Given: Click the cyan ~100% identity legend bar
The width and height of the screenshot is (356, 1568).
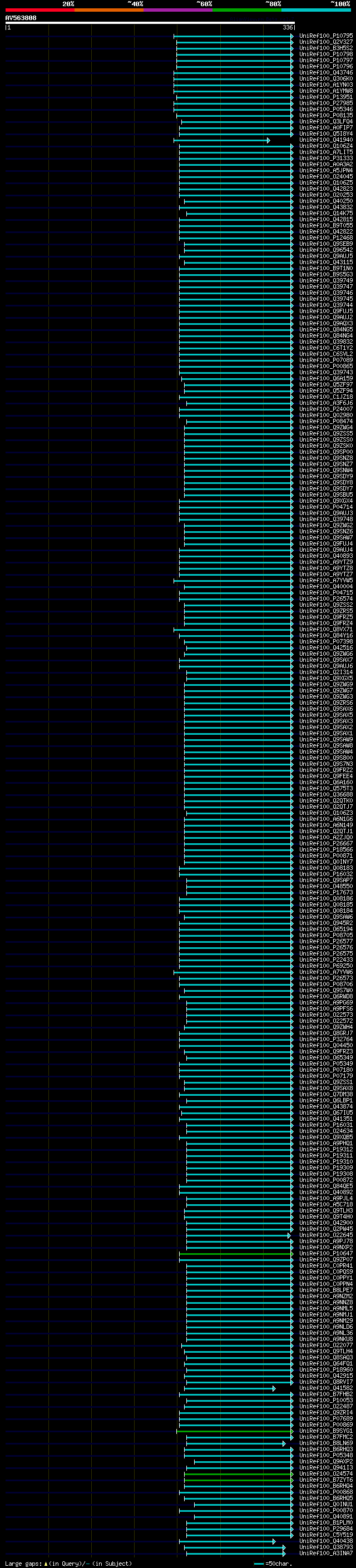Looking at the screenshot, I should pos(316,10).
